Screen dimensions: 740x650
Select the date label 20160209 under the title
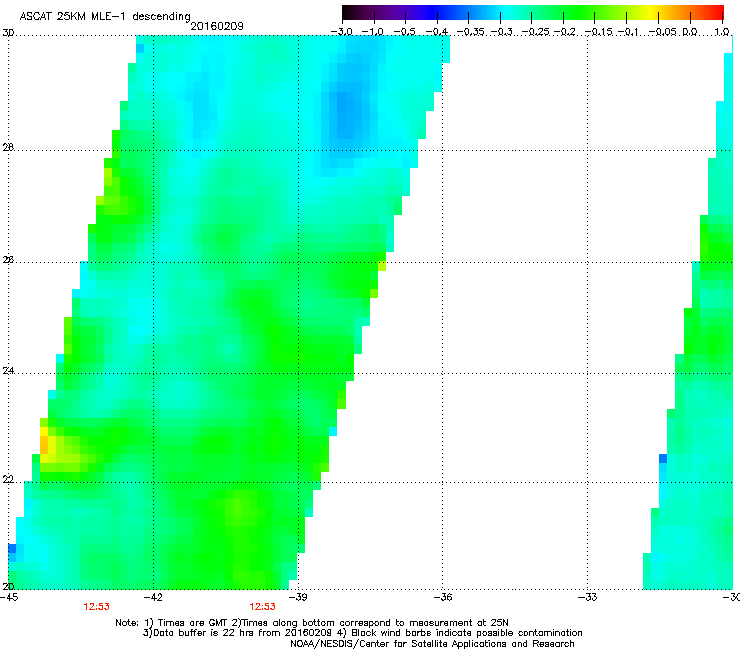(217, 26)
